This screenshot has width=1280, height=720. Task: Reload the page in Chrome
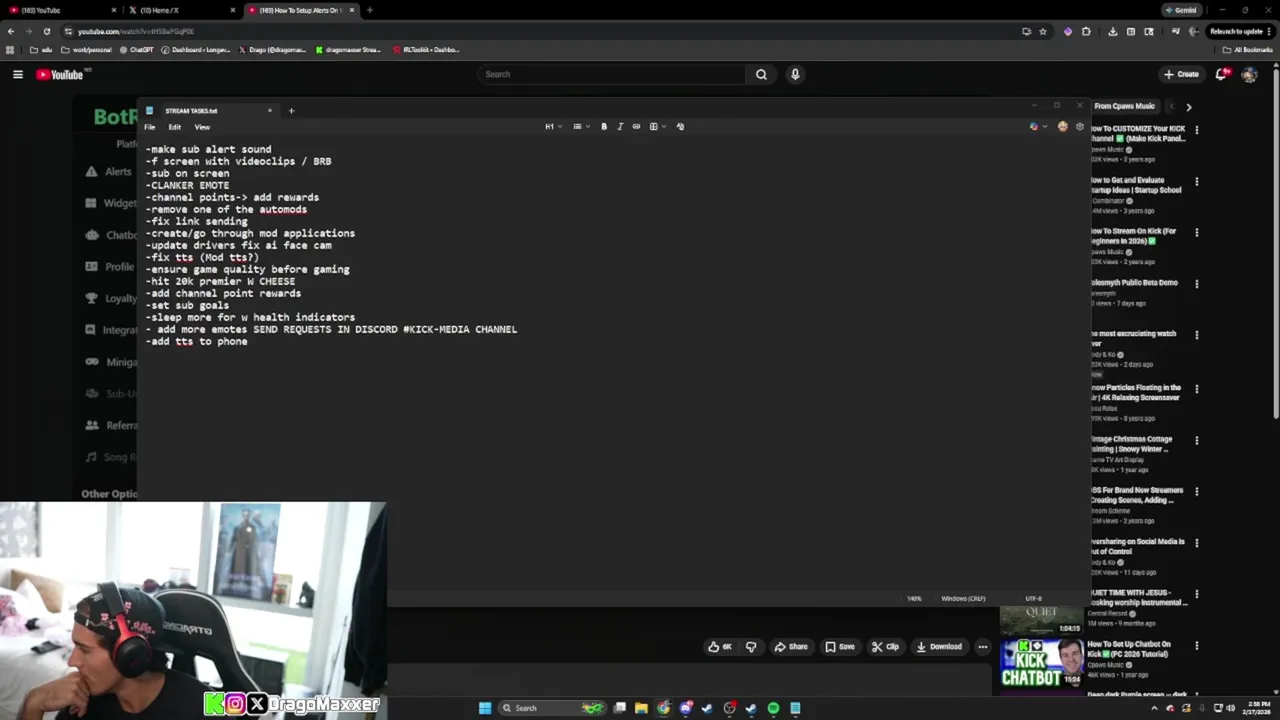[46, 31]
